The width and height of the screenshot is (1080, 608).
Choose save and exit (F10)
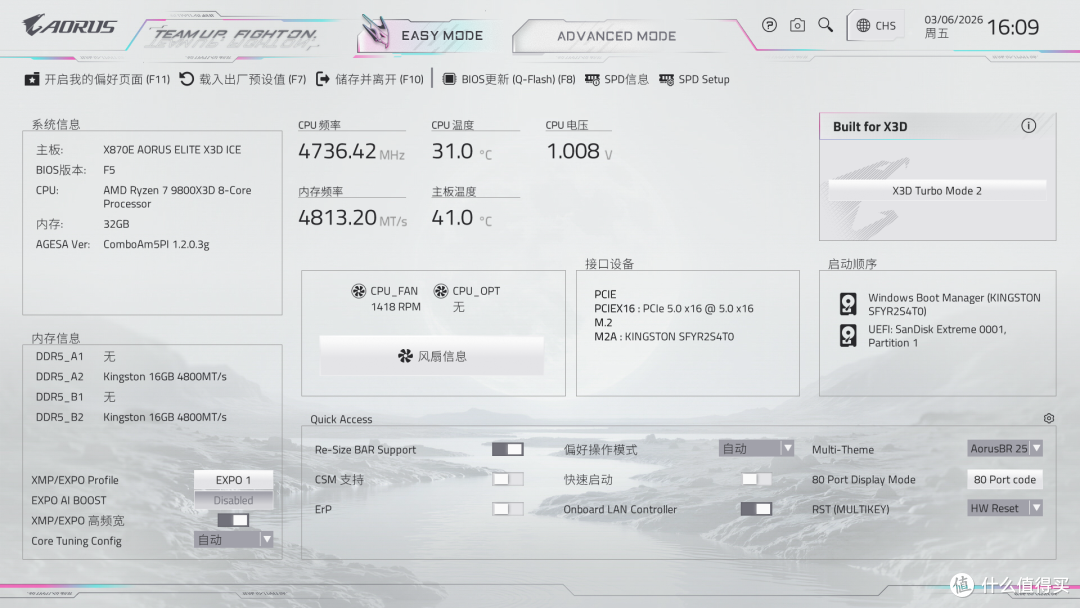370,79
